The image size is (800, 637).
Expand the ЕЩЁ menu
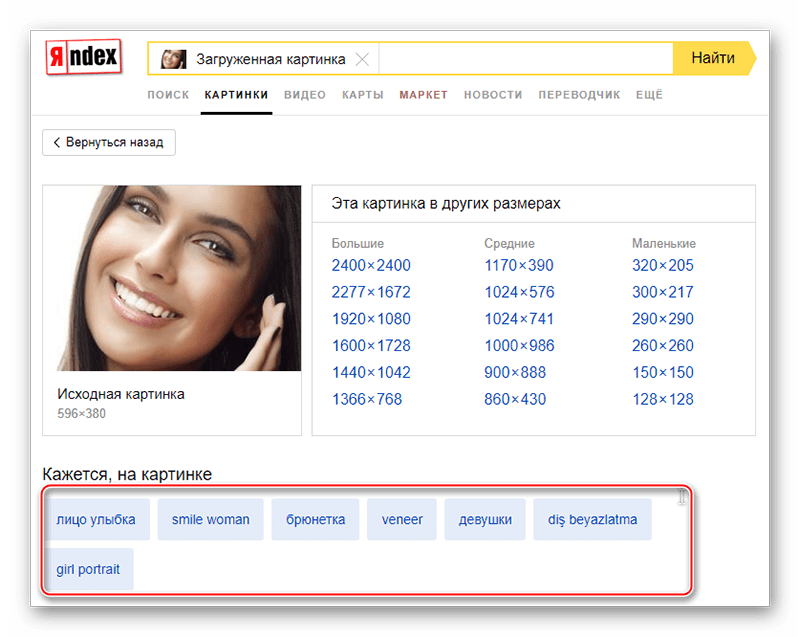pyautogui.click(x=649, y=95)
